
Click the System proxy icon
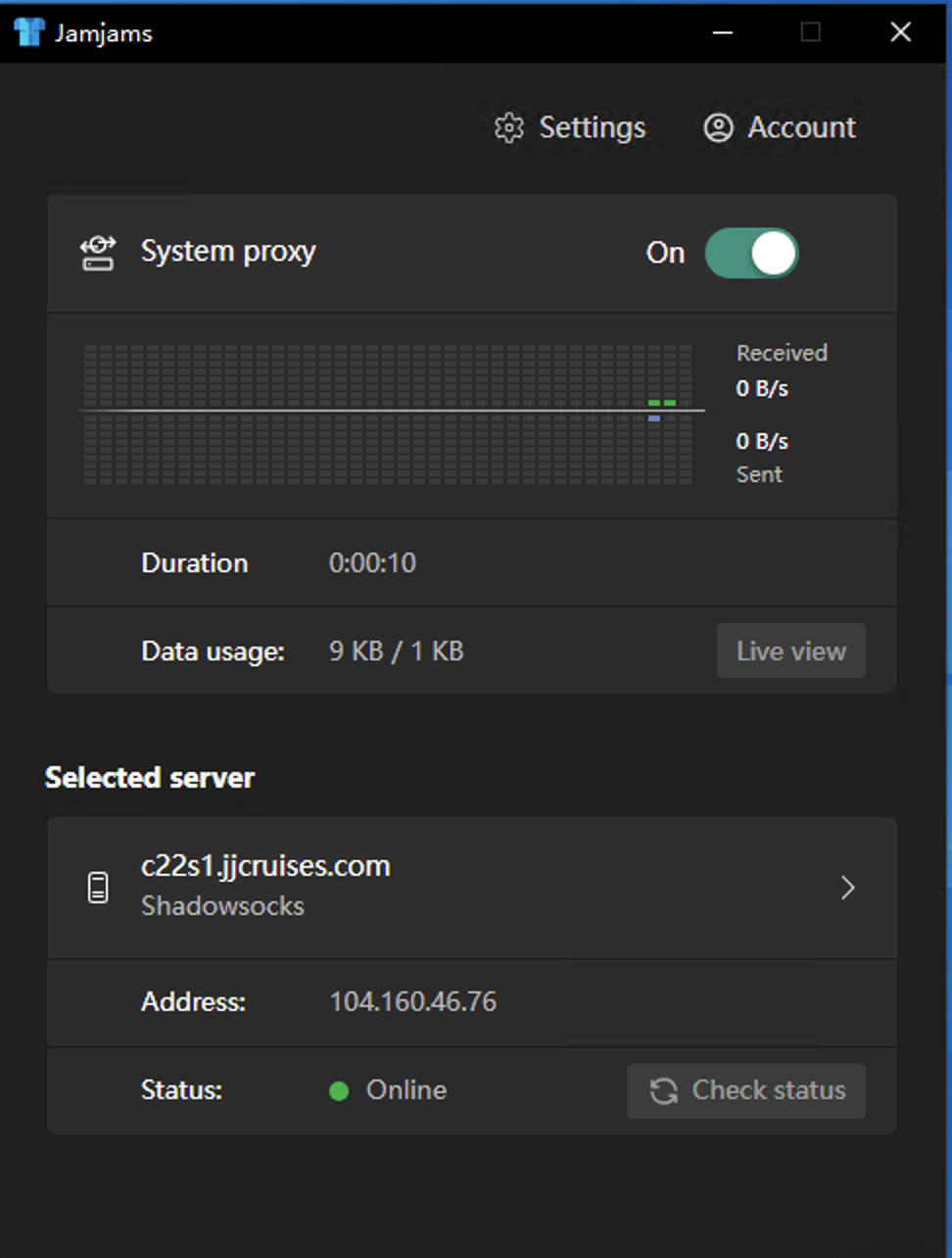pos(98,253)
